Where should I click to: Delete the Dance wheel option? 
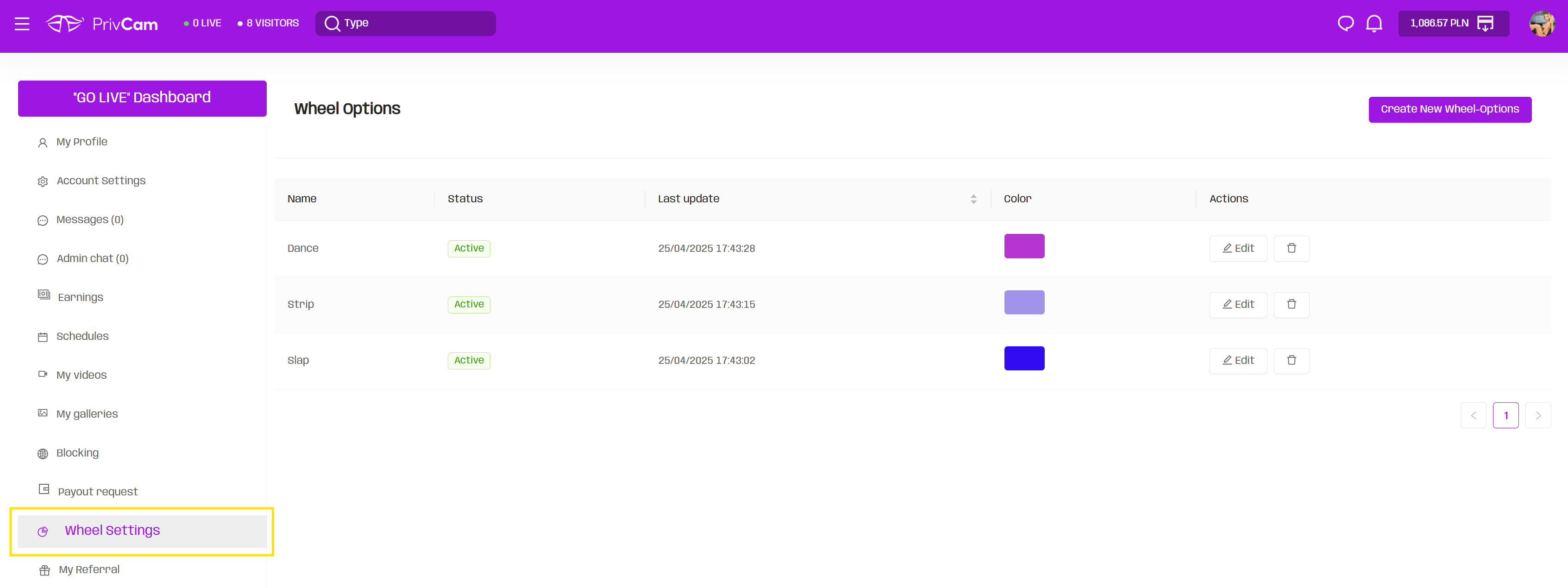click(1291, 248)
